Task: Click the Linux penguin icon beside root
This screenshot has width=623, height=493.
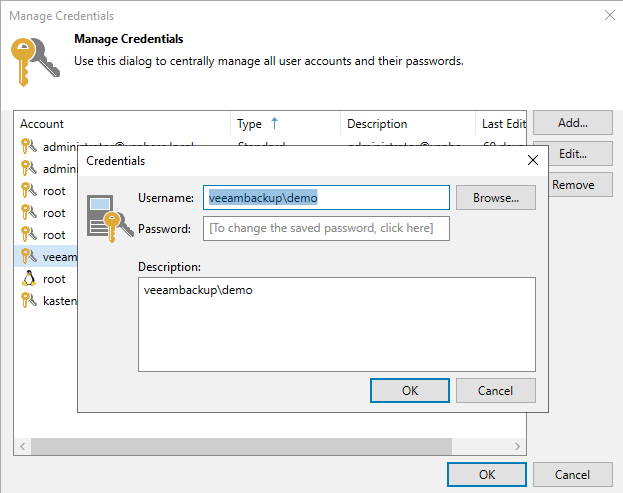Action: tap(28, 279)
